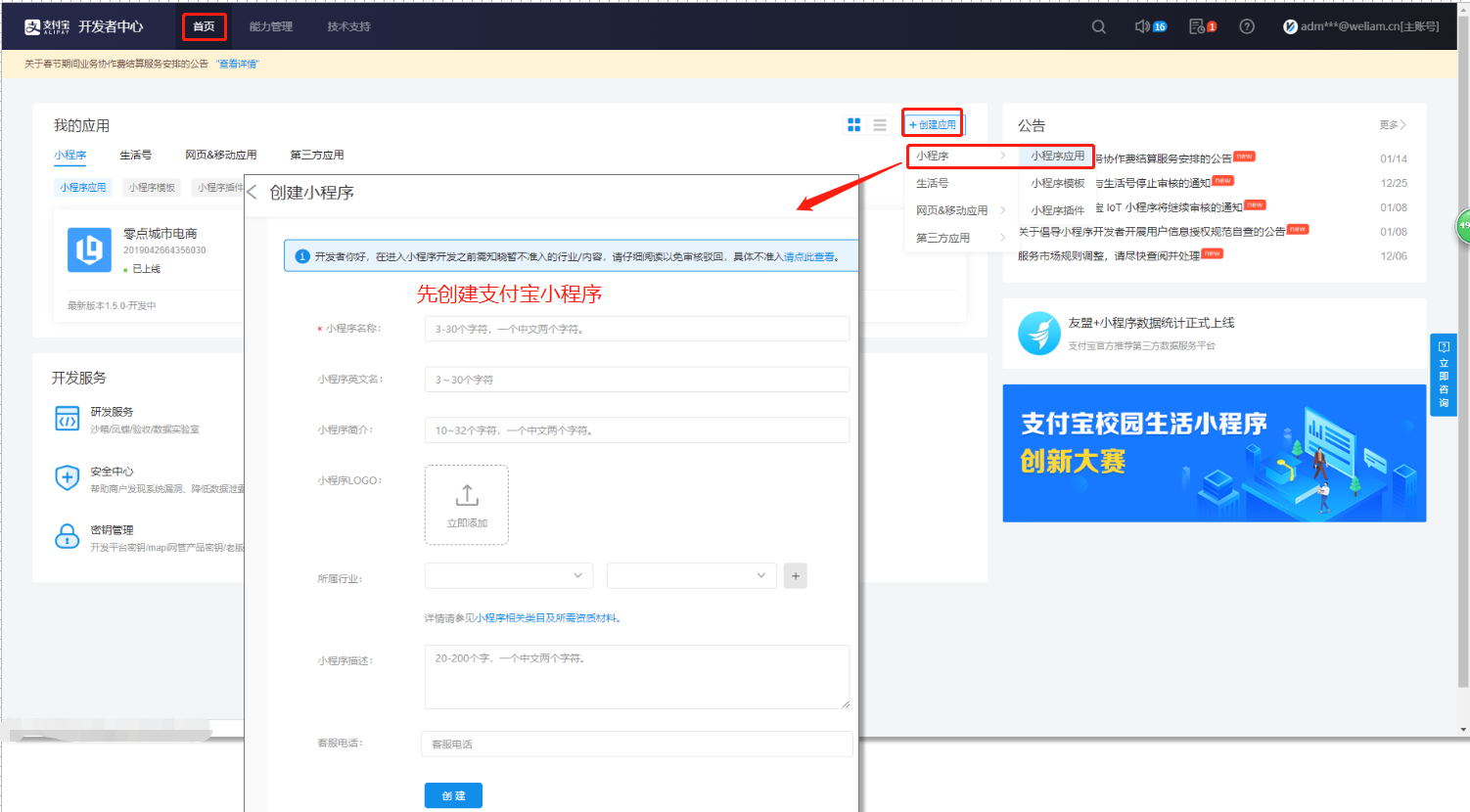Go to 首页 in top navigation
This screenshot has width=1470, height=812.
[x=204, y=26]
